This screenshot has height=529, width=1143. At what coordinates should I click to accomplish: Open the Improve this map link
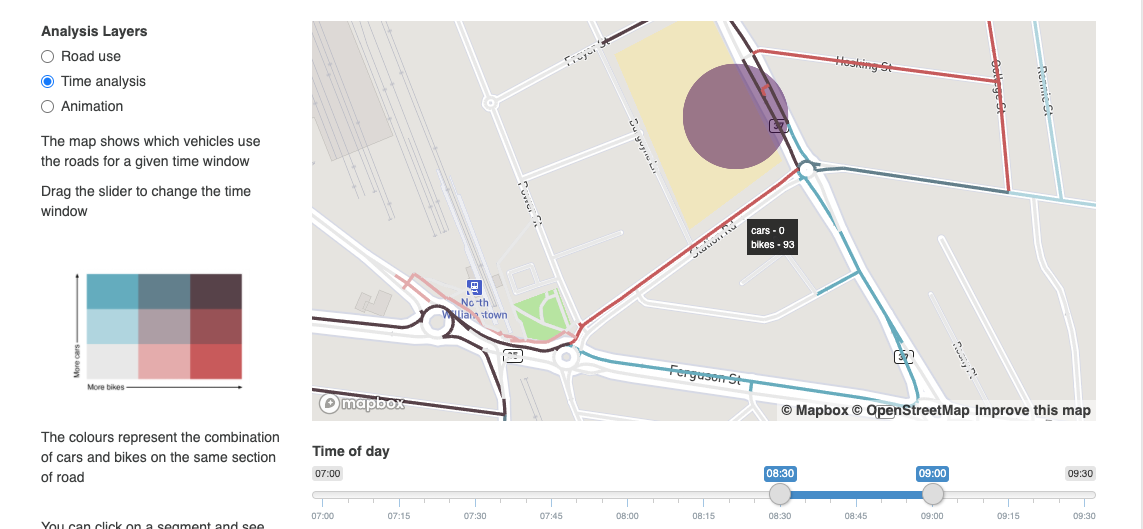click(1033, 410)
